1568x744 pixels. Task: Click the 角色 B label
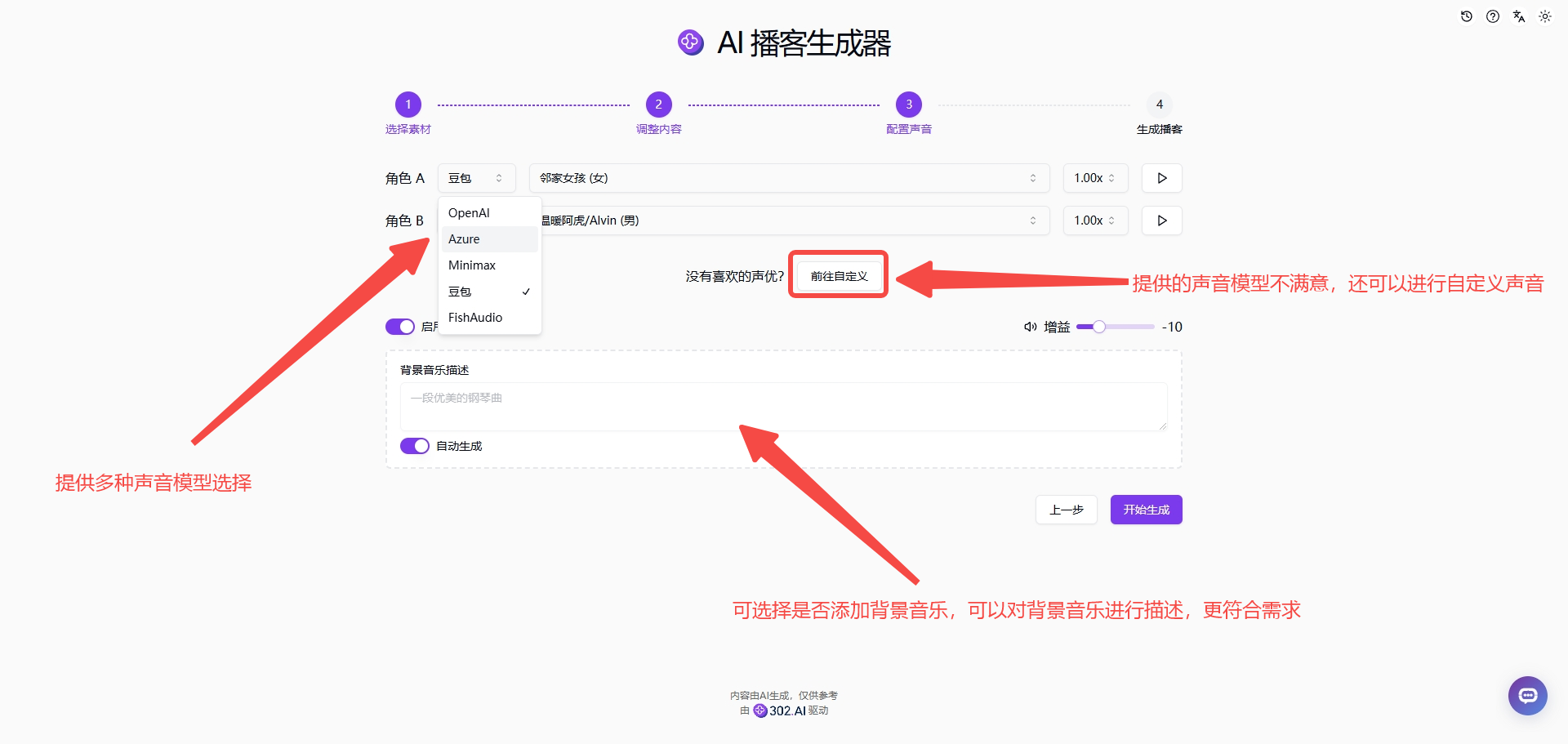point(405,221)
